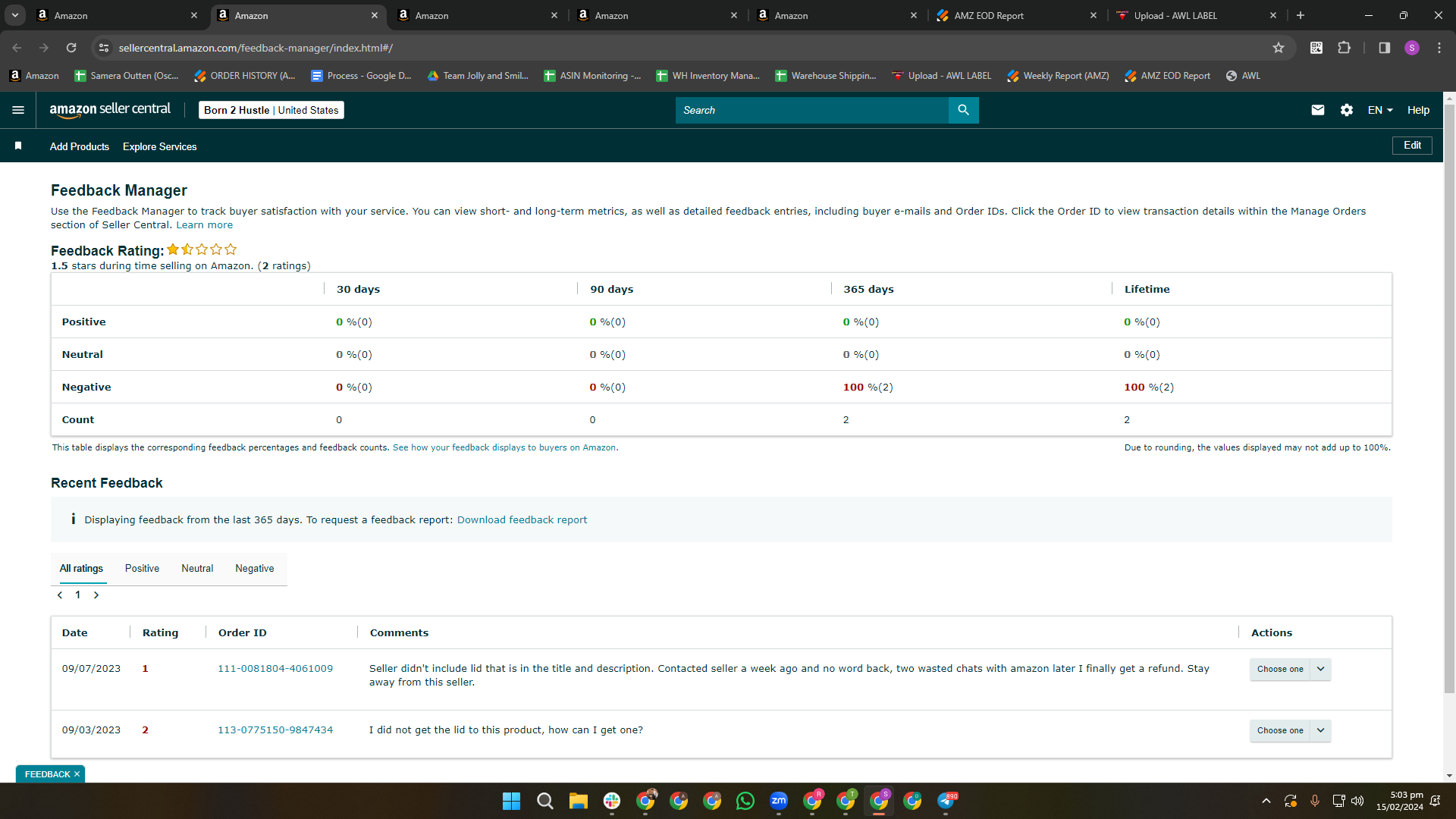
Task: Open Choose one action for 09/03/2023 feedback
Action: coord(1290,730)
